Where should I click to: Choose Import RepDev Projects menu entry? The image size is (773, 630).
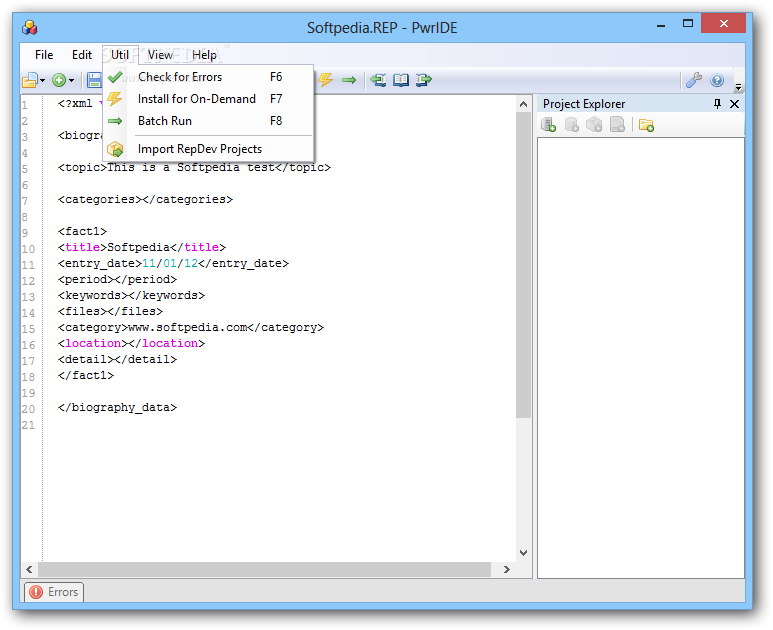click(x=208, y=149)
